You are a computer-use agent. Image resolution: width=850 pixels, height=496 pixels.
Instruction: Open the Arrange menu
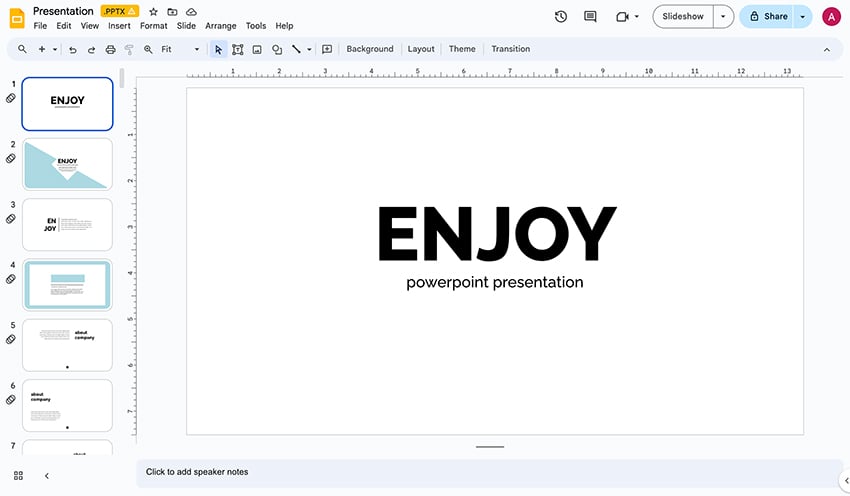[220, 26]
